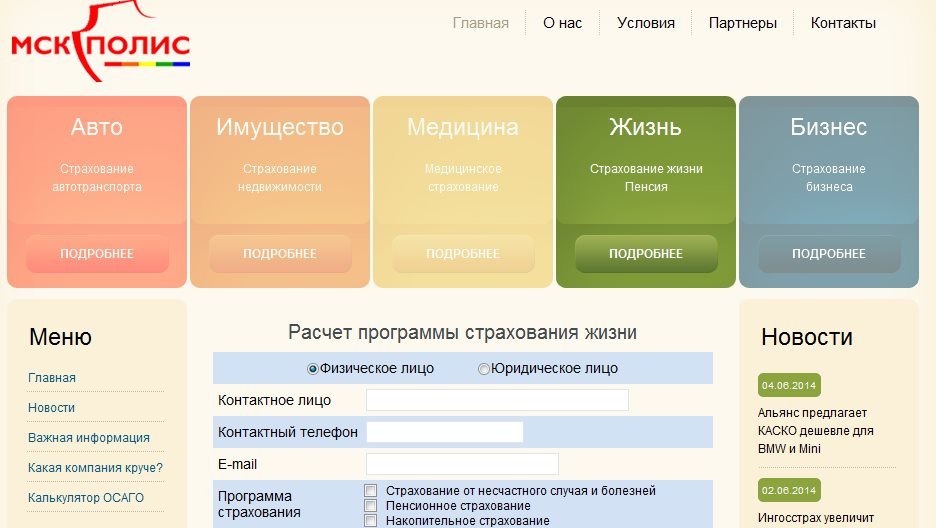Screen dimensions: 936x528
Task: Enable the Пенсионное страхование checkbox
Action: tap(371, 506)
